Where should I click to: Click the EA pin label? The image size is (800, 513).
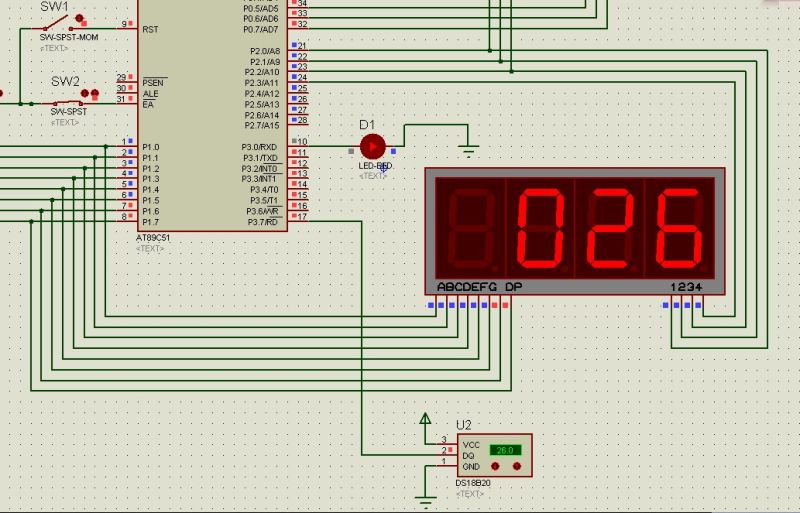[148, 105]
